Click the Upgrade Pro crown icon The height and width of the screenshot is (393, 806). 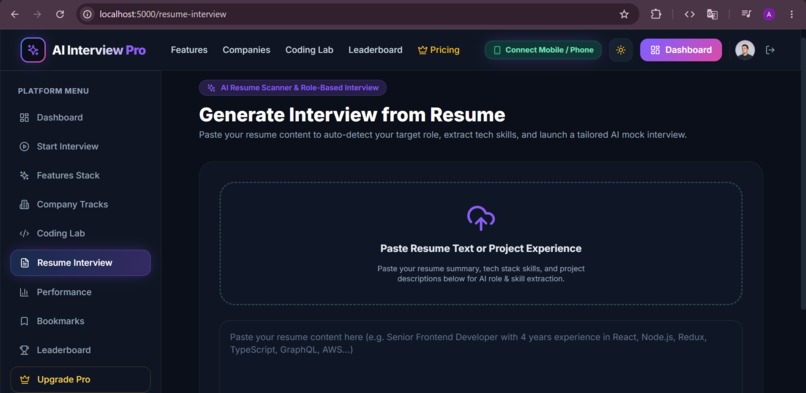click(25, 380)
